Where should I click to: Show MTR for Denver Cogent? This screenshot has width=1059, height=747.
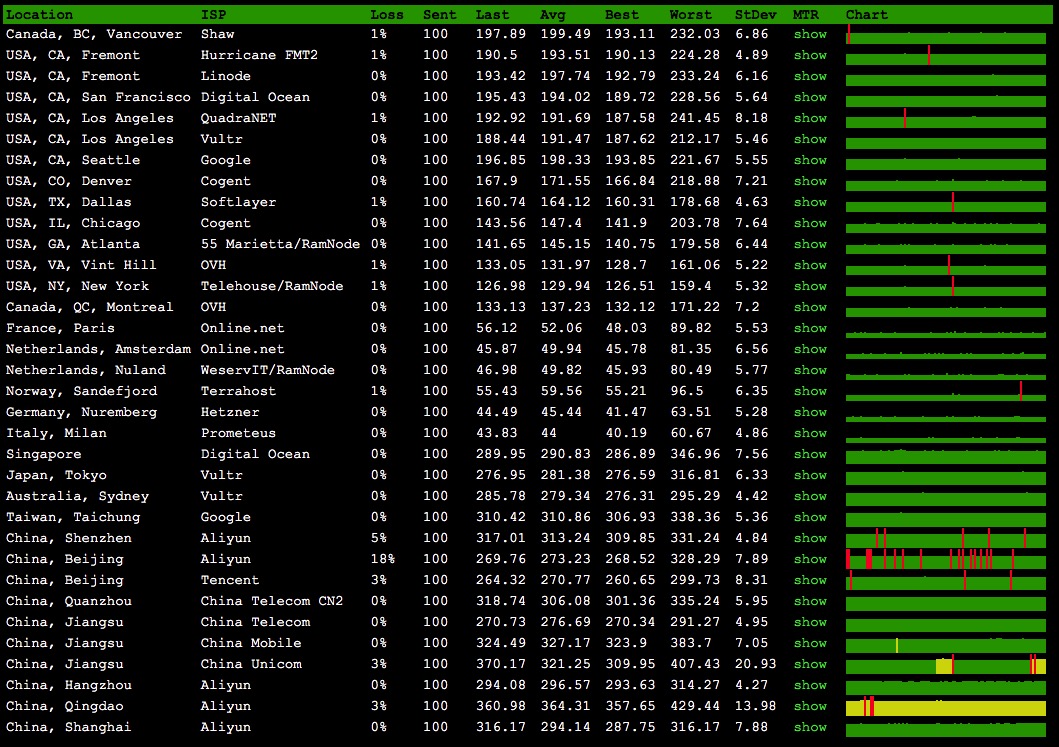click(x=810, y=180)
